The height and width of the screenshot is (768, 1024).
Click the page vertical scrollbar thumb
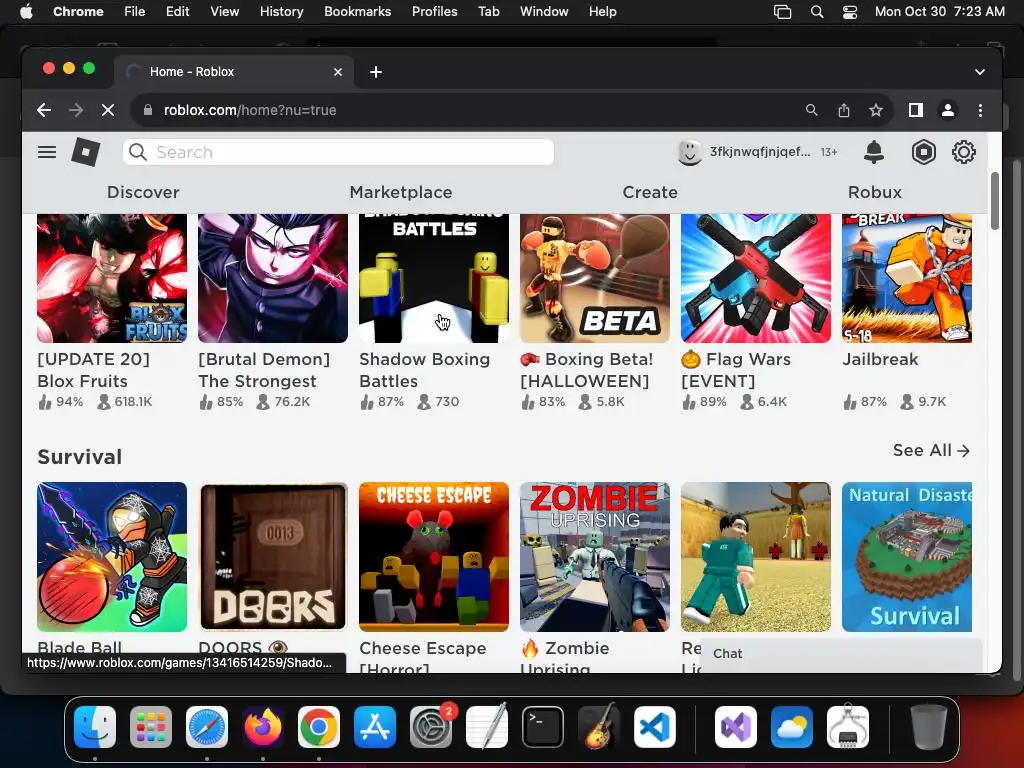995,201
